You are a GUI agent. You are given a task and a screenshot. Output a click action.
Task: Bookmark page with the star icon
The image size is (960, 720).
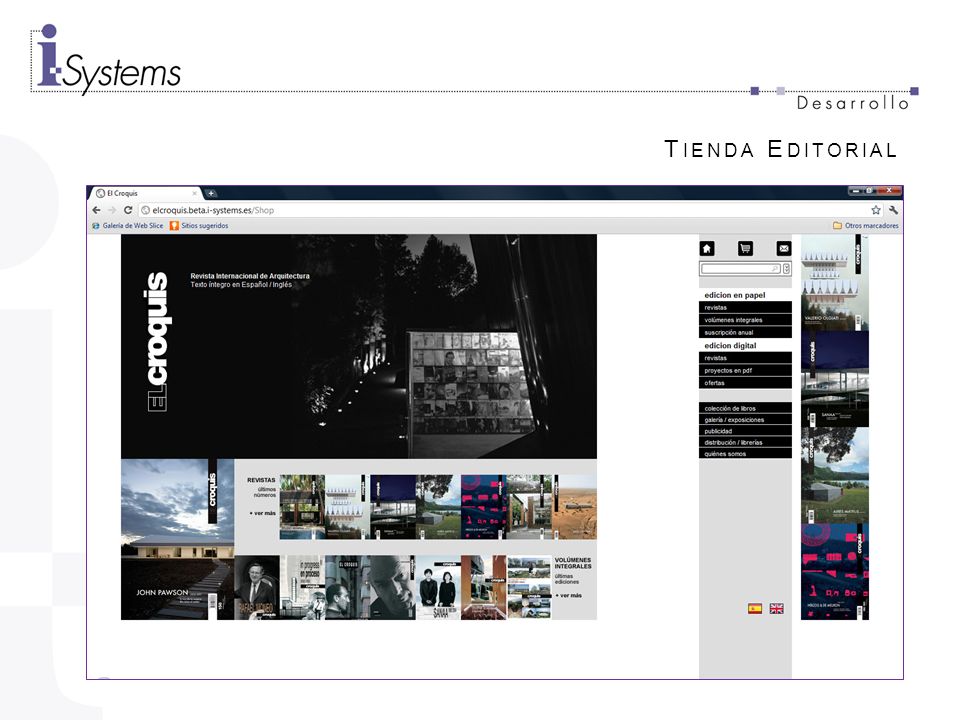(x=876, y=210)
